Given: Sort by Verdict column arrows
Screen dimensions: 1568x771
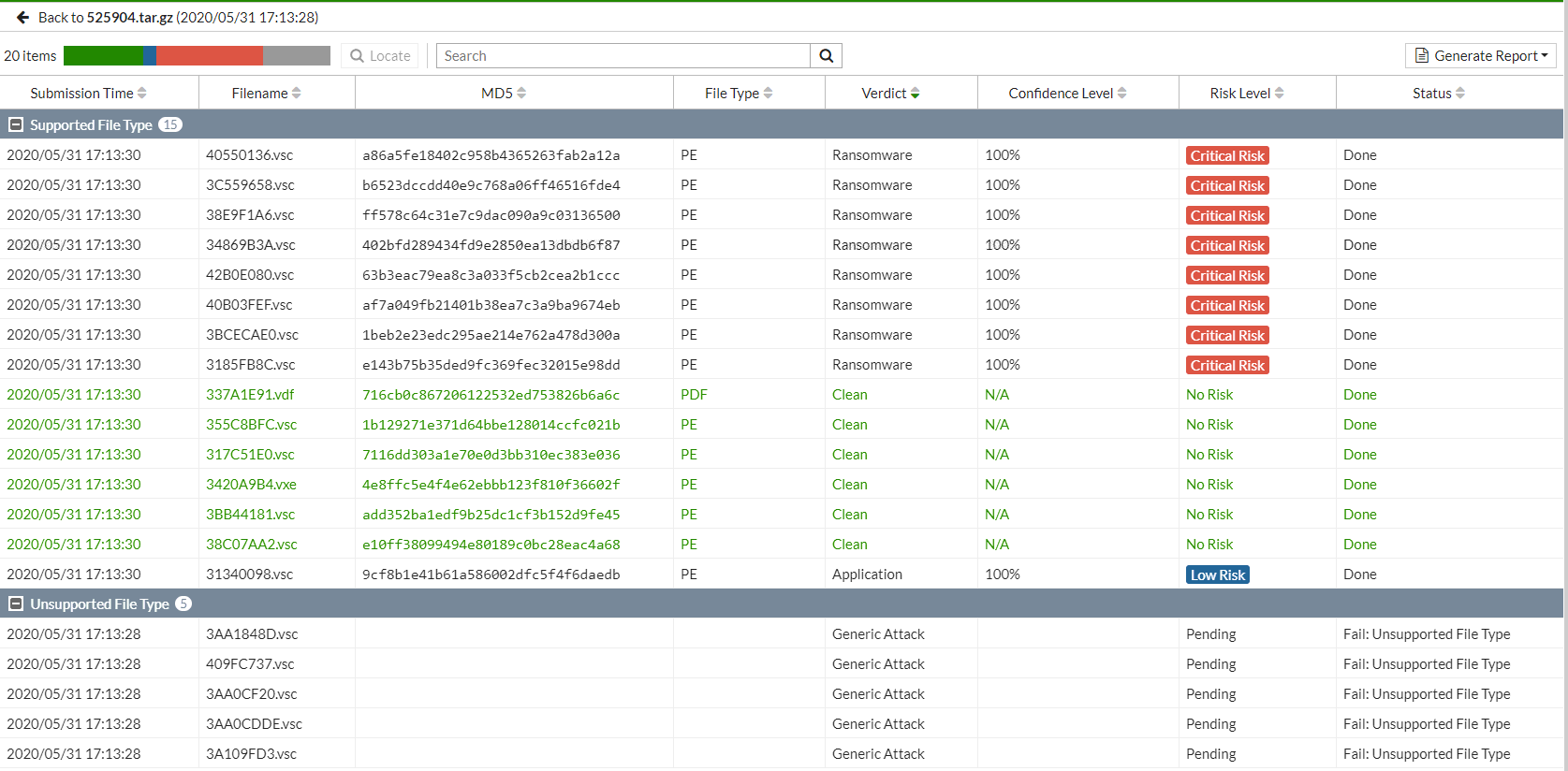Looking at the screenshot, I should pos(915,94).
